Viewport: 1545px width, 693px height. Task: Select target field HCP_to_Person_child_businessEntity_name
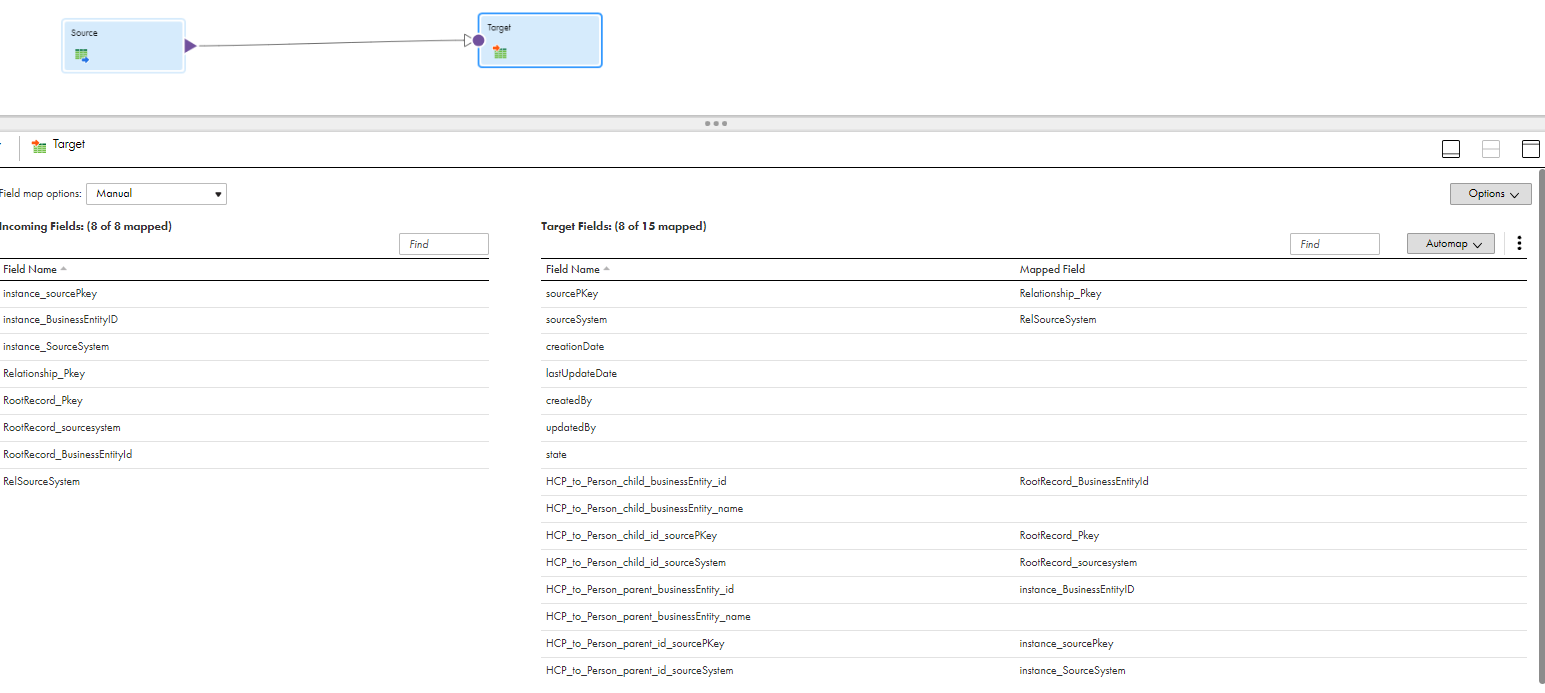click(x=644, y=509)
